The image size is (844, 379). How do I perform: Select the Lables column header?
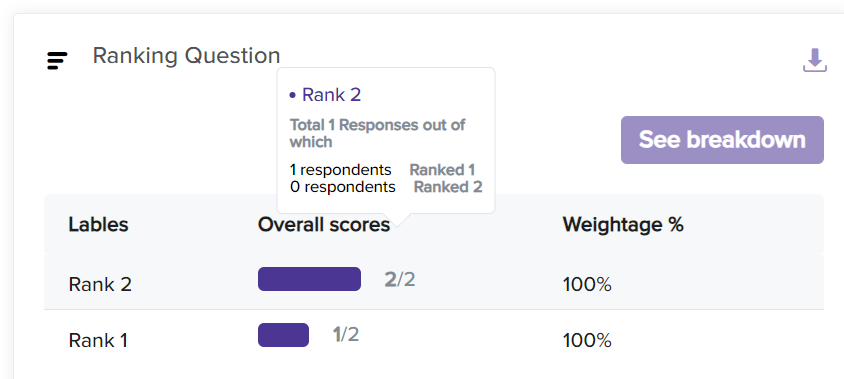click(99, 224)
